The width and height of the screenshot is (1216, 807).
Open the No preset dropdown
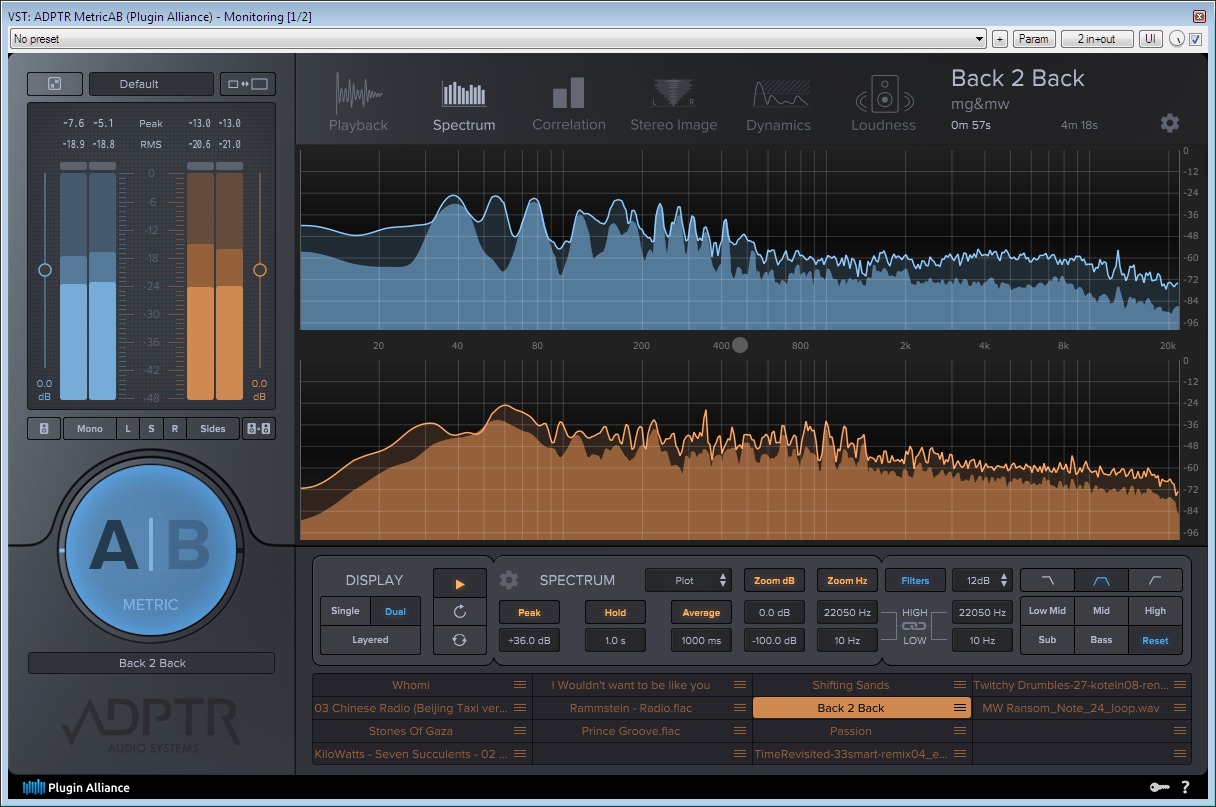coord(498,39)
